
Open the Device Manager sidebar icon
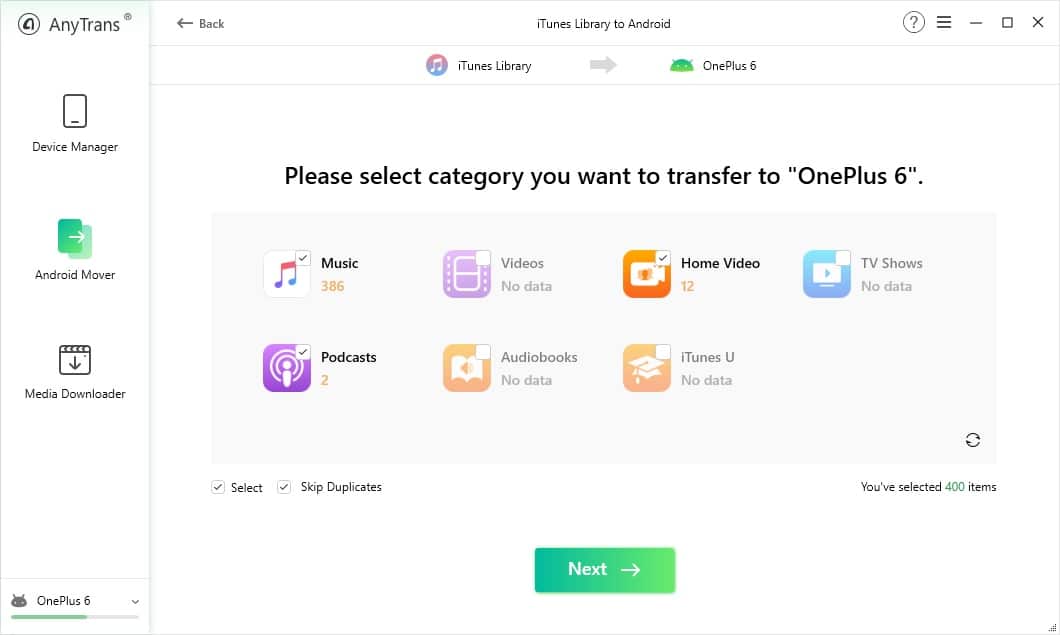[x=75, y=111]
